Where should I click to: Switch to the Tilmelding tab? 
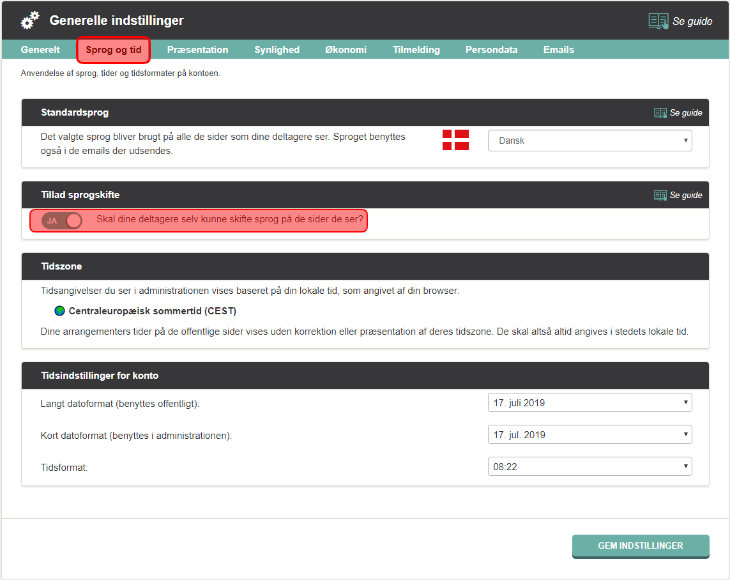[x=418, y=50]
